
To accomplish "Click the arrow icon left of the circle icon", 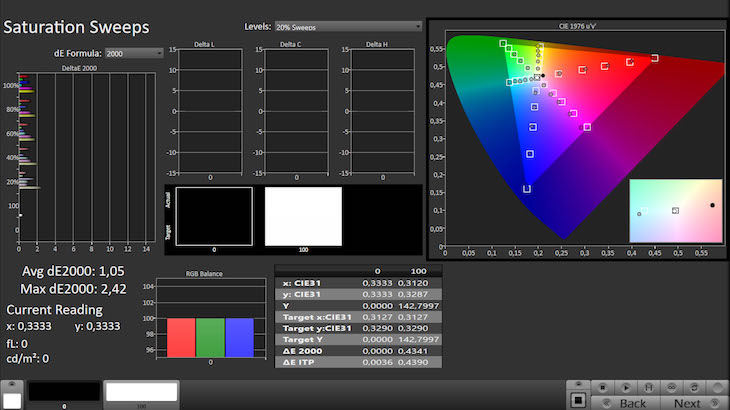I will click(694, 387).
